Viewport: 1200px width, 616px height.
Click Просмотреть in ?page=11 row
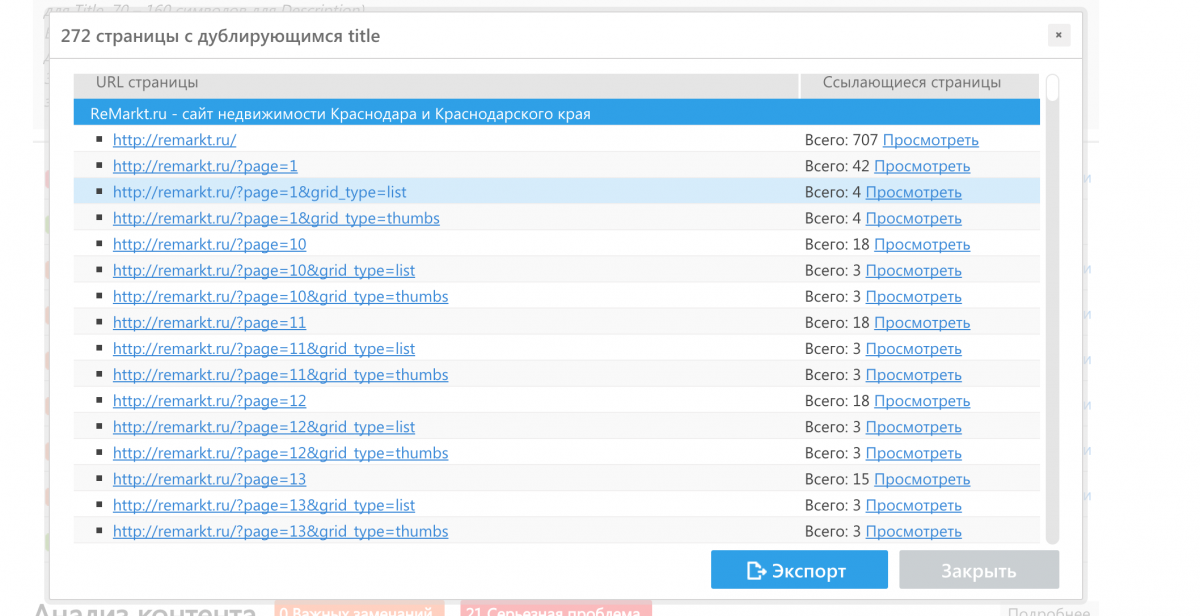click(x=922, y=322)
